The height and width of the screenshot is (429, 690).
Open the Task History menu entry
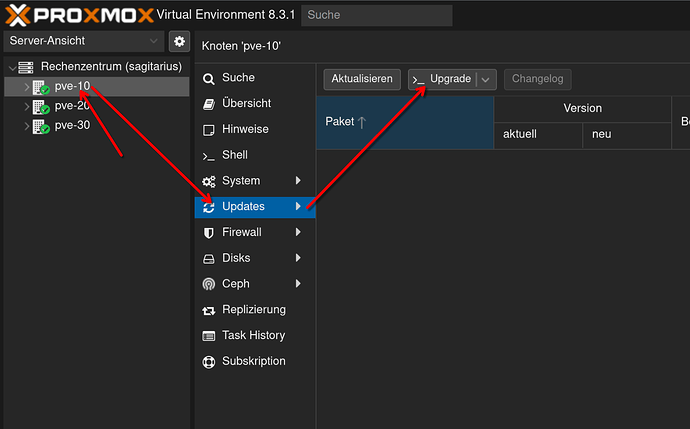click(255, 335)
